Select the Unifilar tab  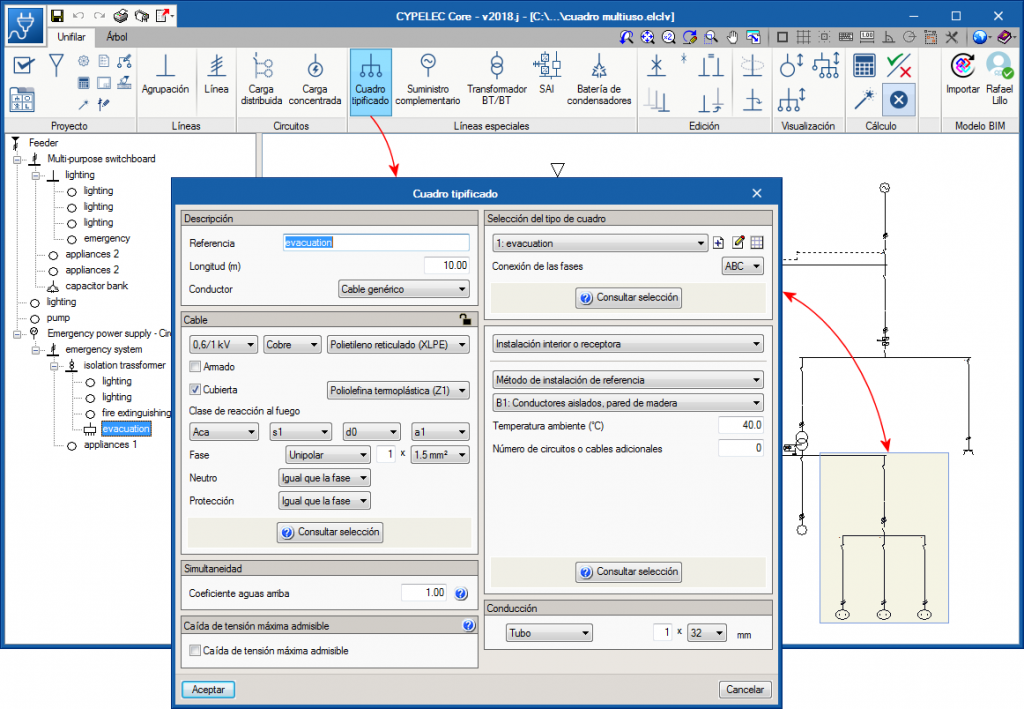click(x=71, y=37)
